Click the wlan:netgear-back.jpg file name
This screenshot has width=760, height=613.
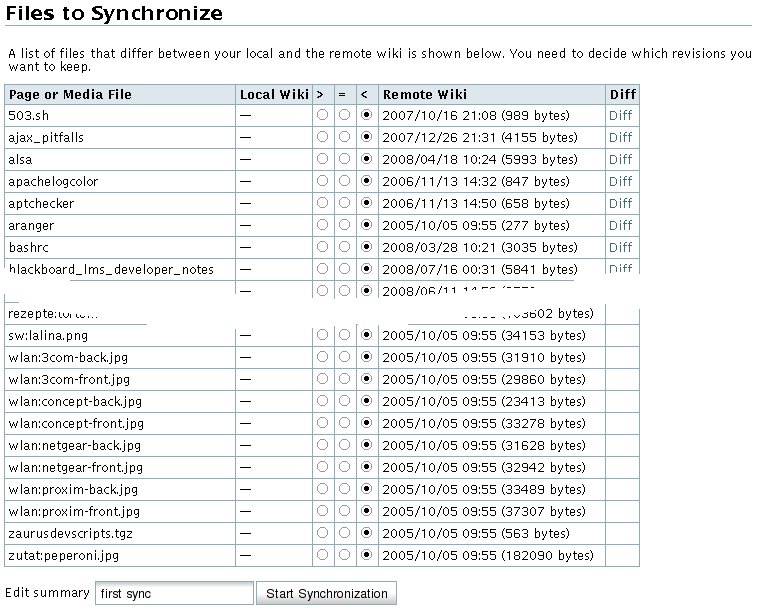(75, 445)
